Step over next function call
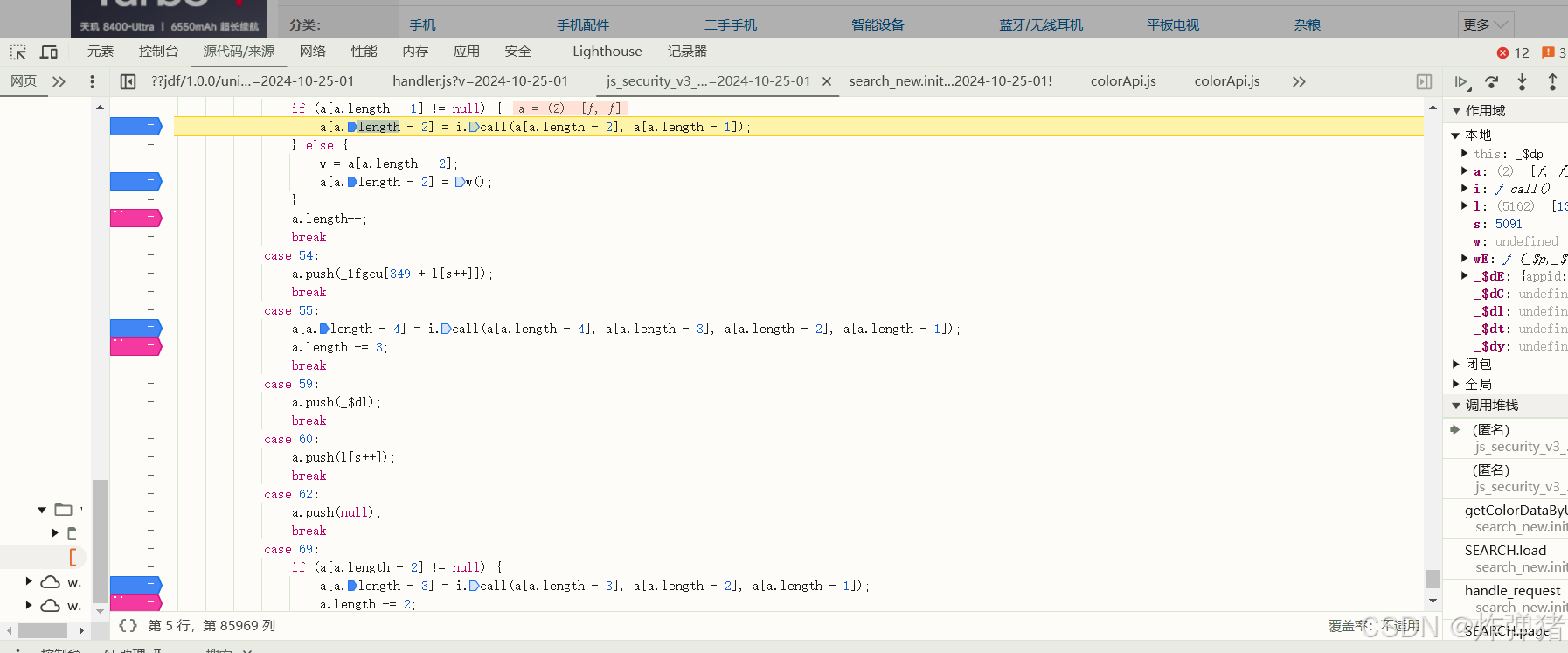Image resolution: width=1568 pixels, height=653 pixels. click(1492, 81)
